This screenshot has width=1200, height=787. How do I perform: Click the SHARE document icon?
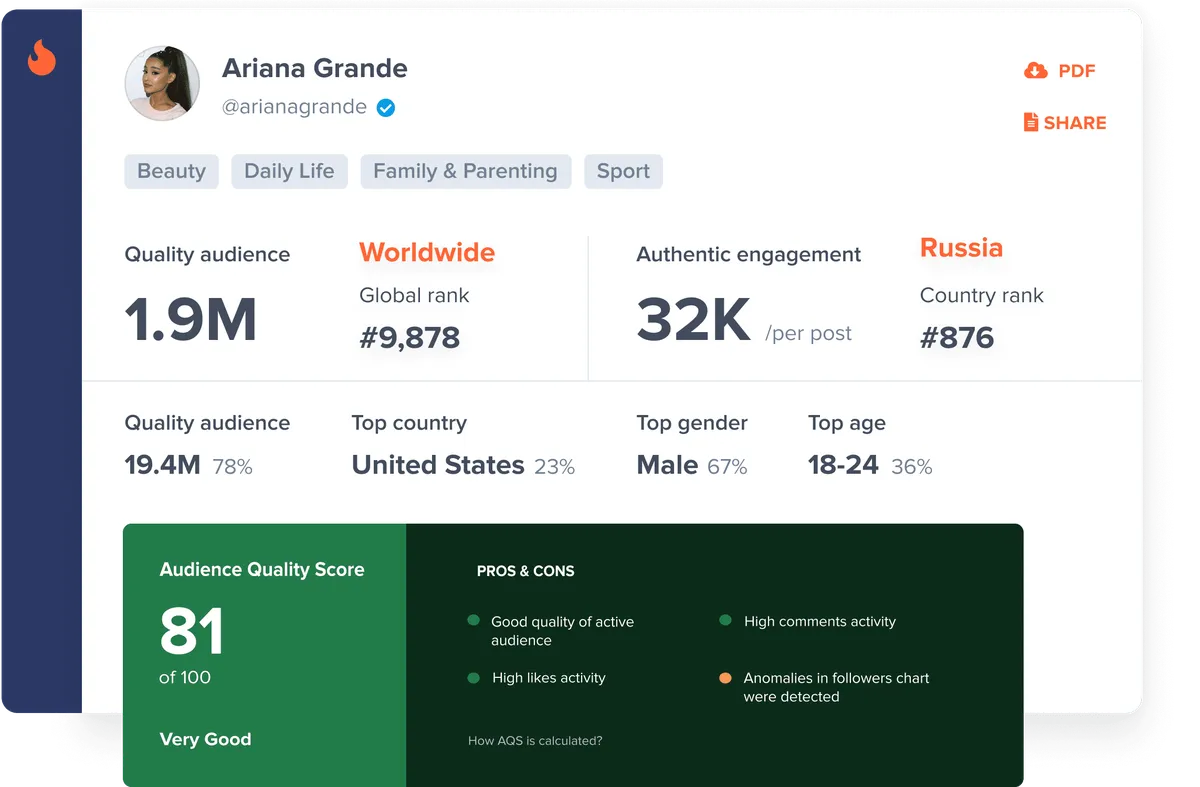[x=1031, y=122]
